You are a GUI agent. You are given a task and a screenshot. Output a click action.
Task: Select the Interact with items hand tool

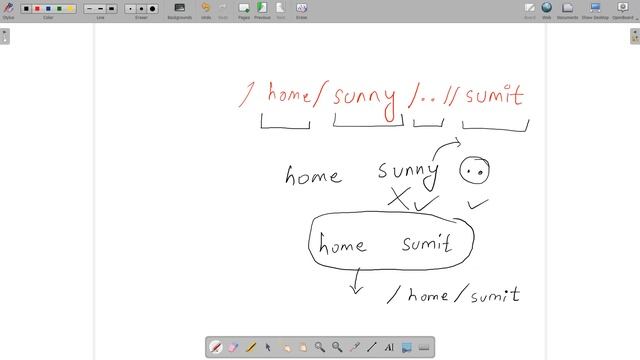click(285, 347)
